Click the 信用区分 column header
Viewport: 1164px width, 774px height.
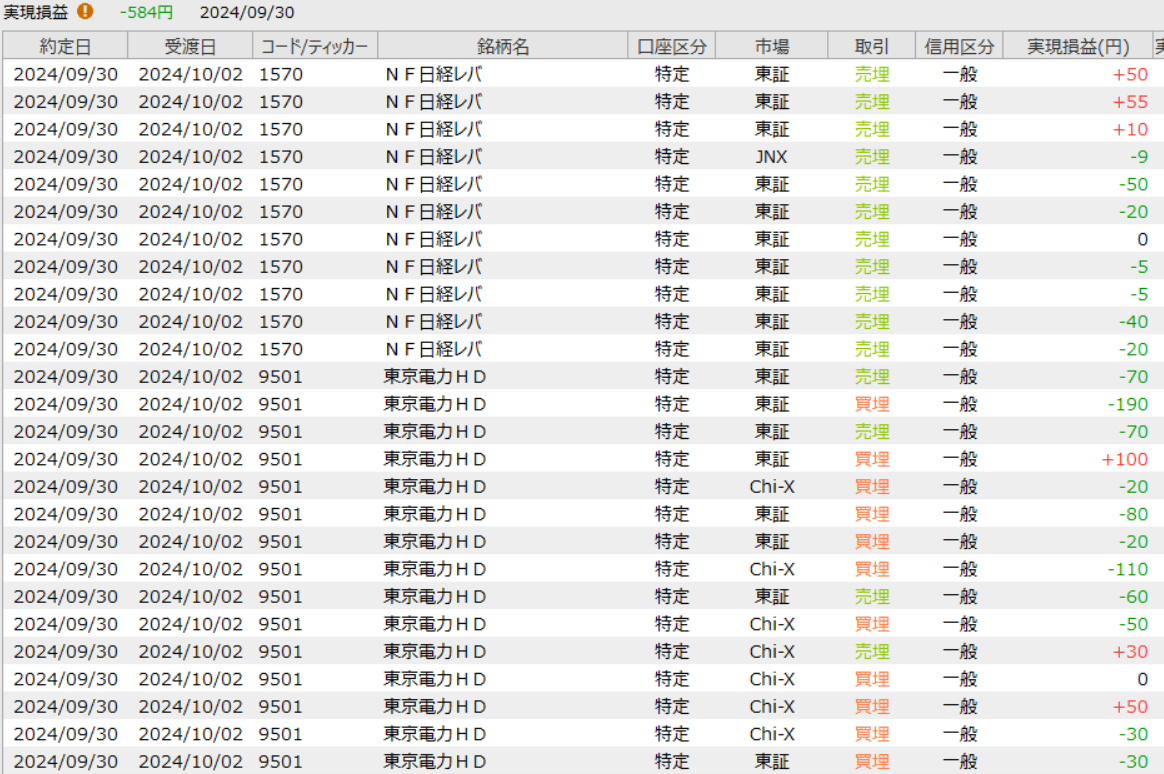coord(959,46)
